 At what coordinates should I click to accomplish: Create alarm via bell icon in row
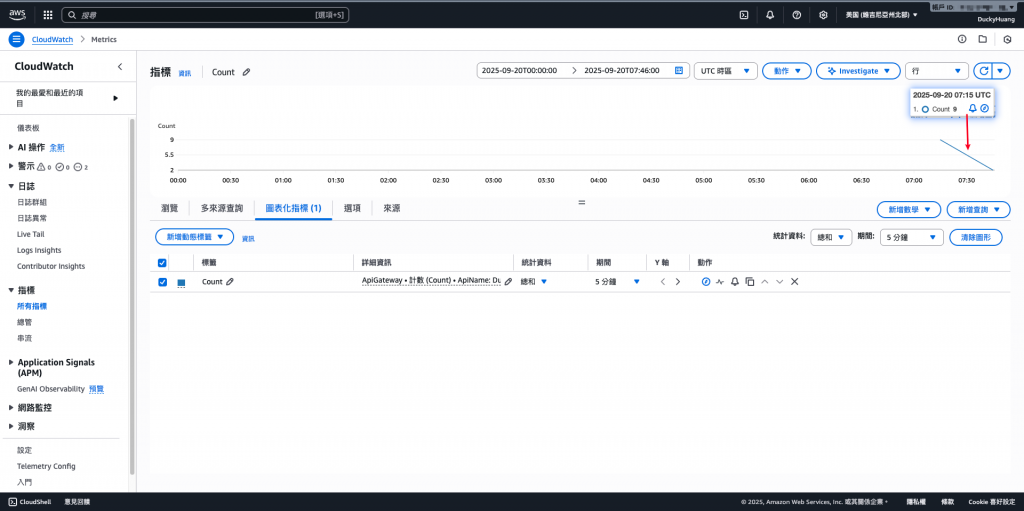coord(735,282)
